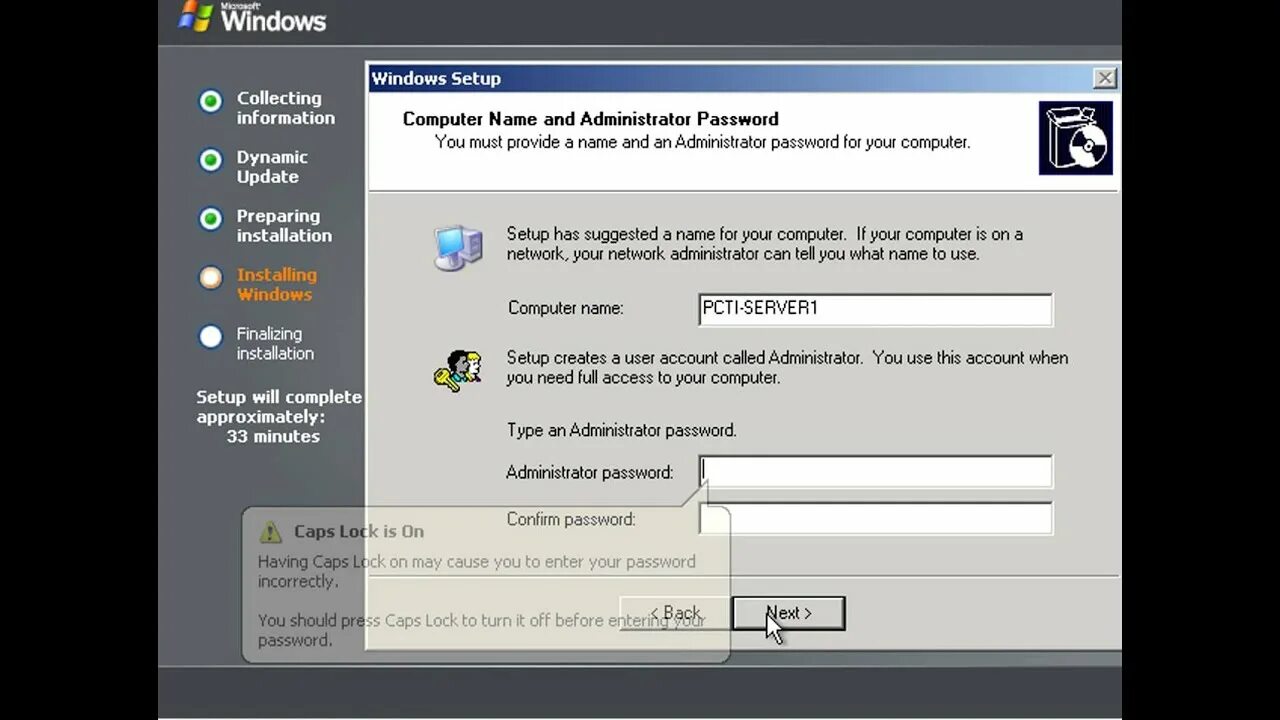Click the "Computer name:" label
This screenshot has width=1280, height=720.
566,308
